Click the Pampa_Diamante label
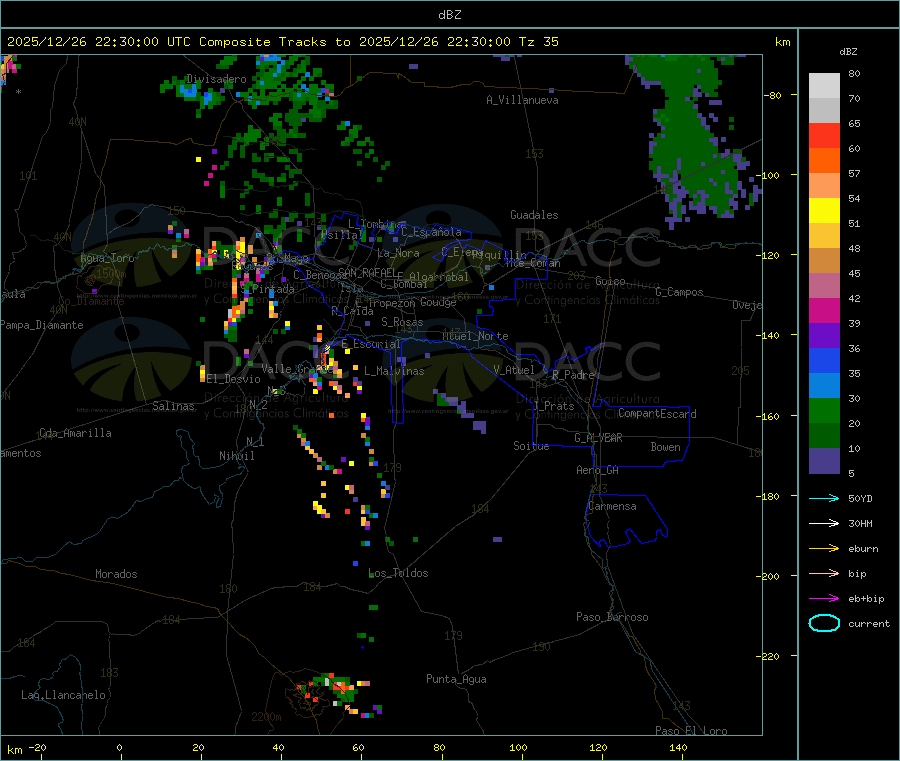This screenshot has width=900, height=761. [x=42, y=325]
